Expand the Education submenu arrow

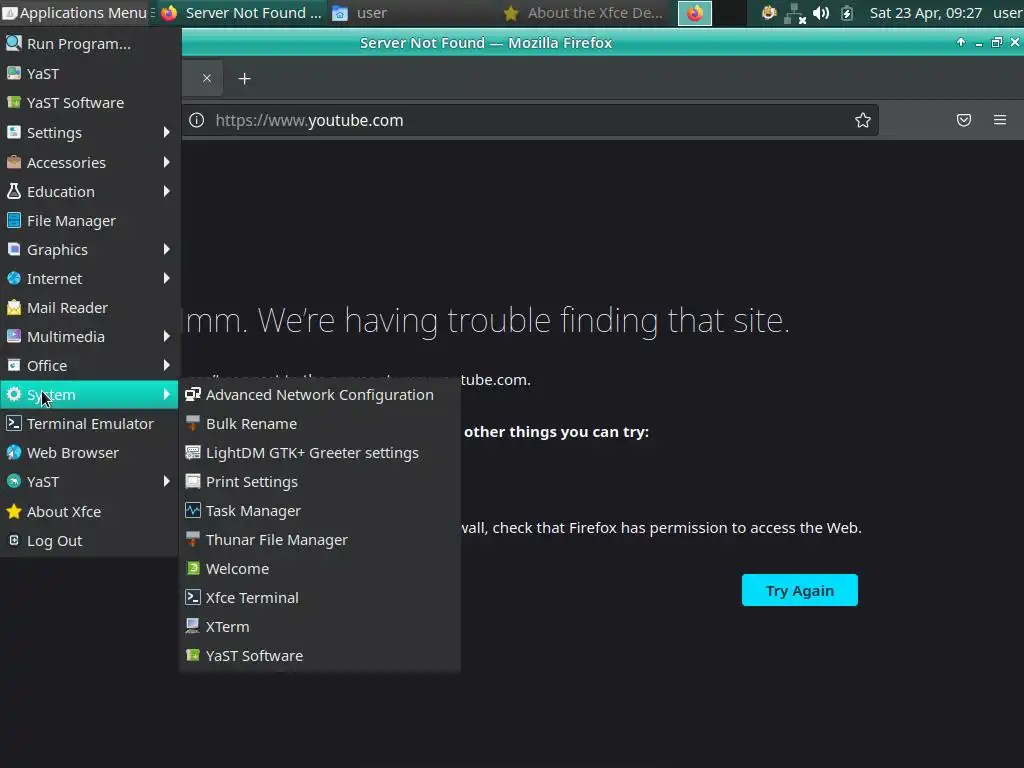click(167, 191)
